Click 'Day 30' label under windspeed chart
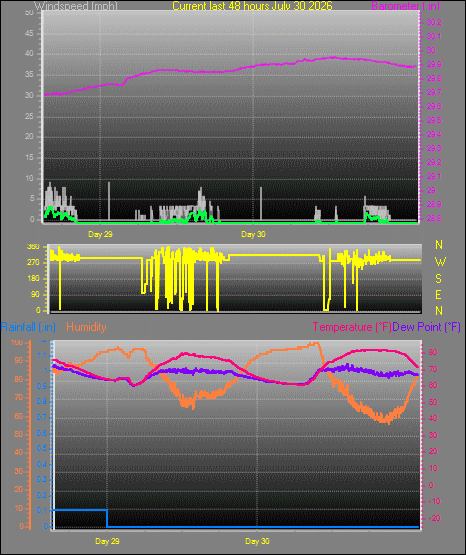This screenshot has height=555, width=466. [253, 234]
